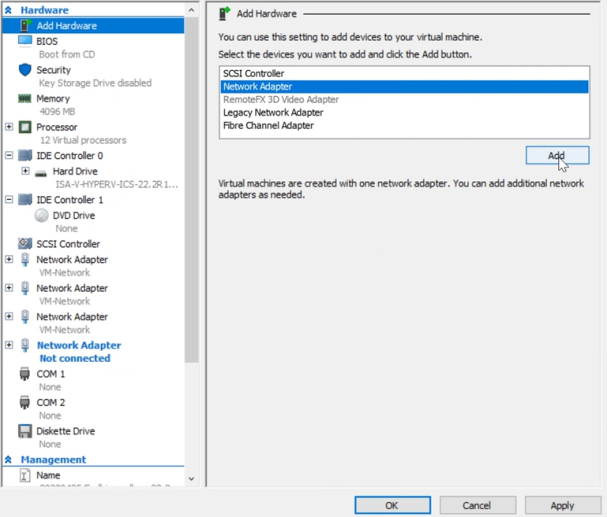Screen dimensions: 607x517
Task: Select Fibre Channel Adapter in device list
Action: pos(268,126)
